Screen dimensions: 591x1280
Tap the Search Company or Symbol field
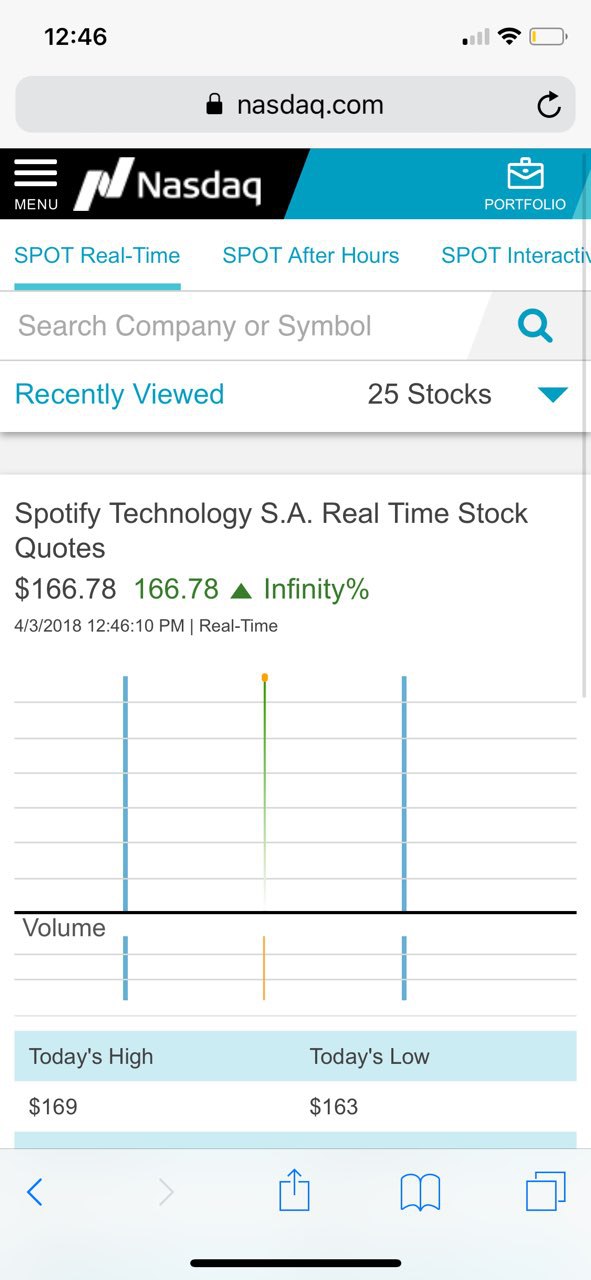[242, 326]
